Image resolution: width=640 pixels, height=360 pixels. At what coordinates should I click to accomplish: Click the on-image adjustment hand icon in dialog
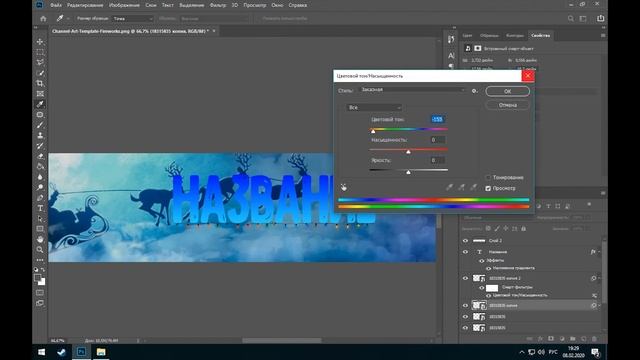coord(344,187)
